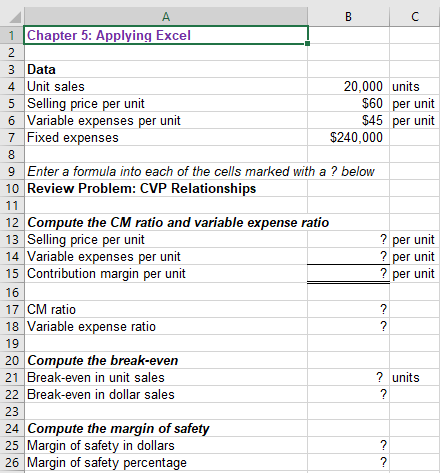Select the $45 variable expenses value
Image resolution: width=440 pixels, height=473 pixels.
pos(348,120)
